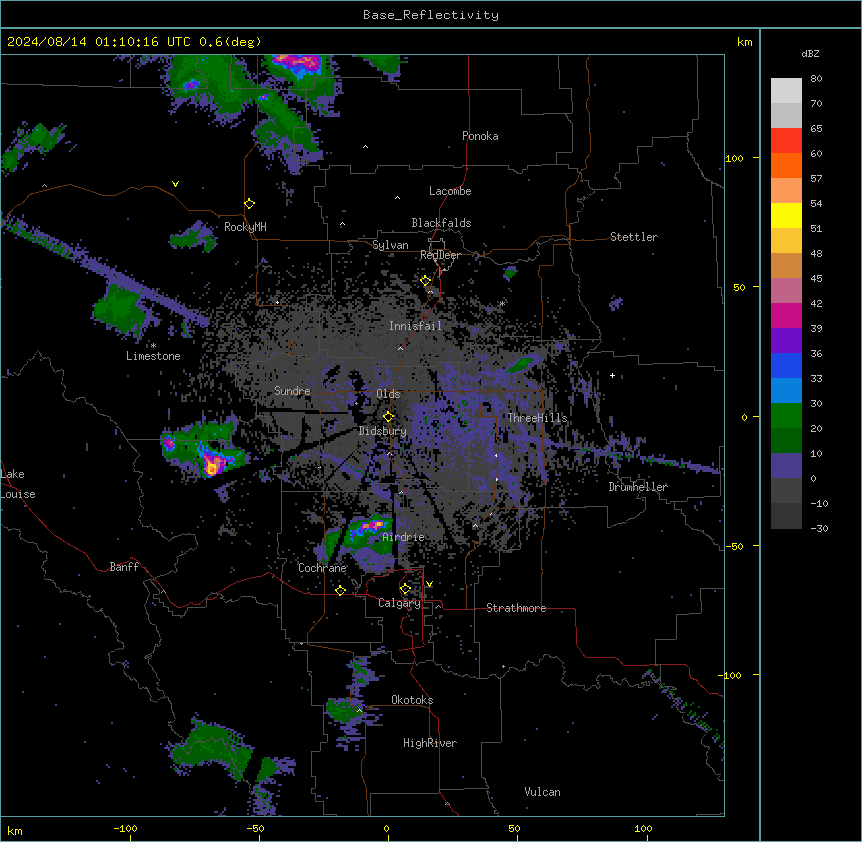Viewport: 862px width, 842px height.
Task: Click the yellow diamond marker beside RockyMH
Action: point(250,204)
